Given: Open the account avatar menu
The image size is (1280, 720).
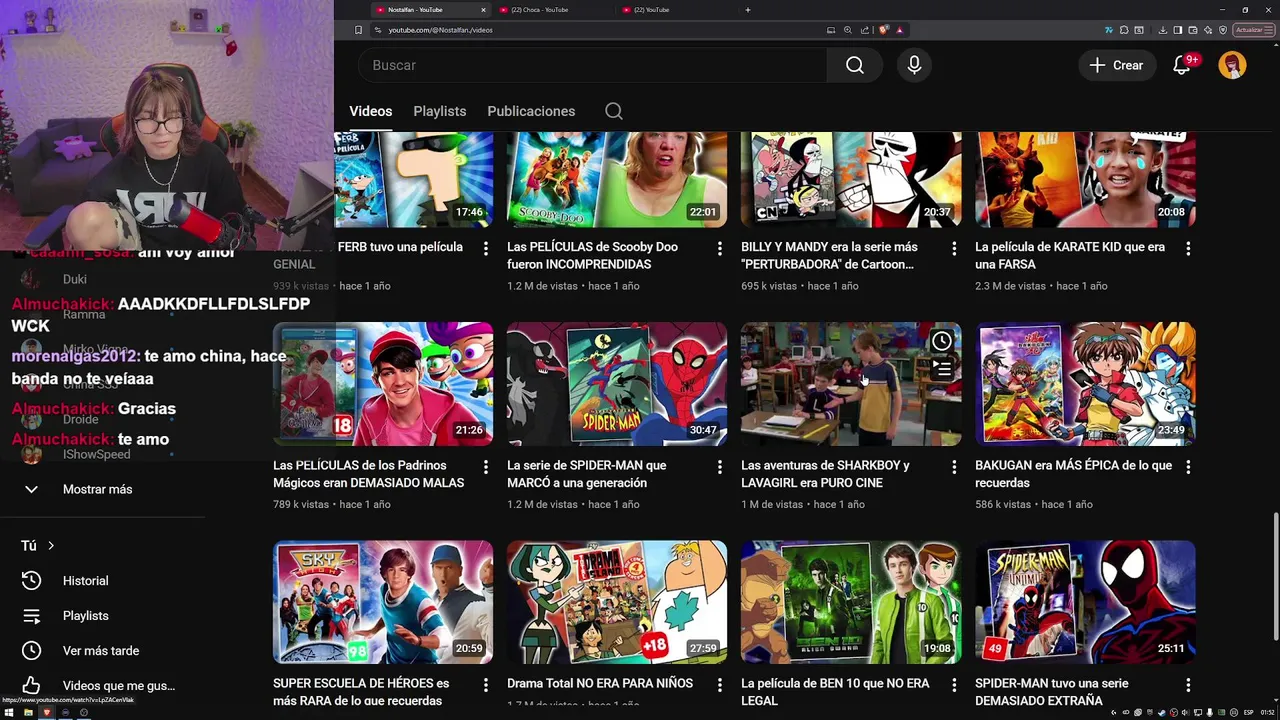Looking at the screenshot, I should 1232,65.
